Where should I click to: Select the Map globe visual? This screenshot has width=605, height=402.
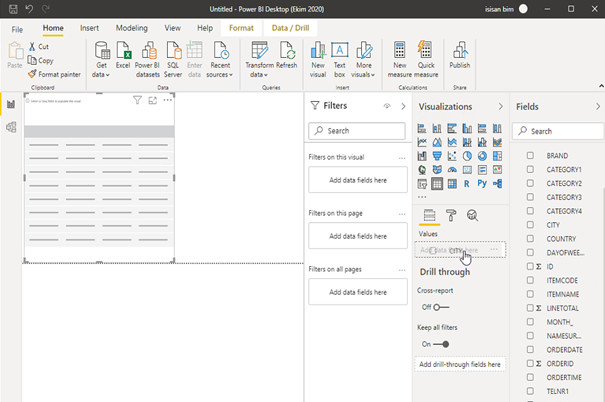(422, 170)
